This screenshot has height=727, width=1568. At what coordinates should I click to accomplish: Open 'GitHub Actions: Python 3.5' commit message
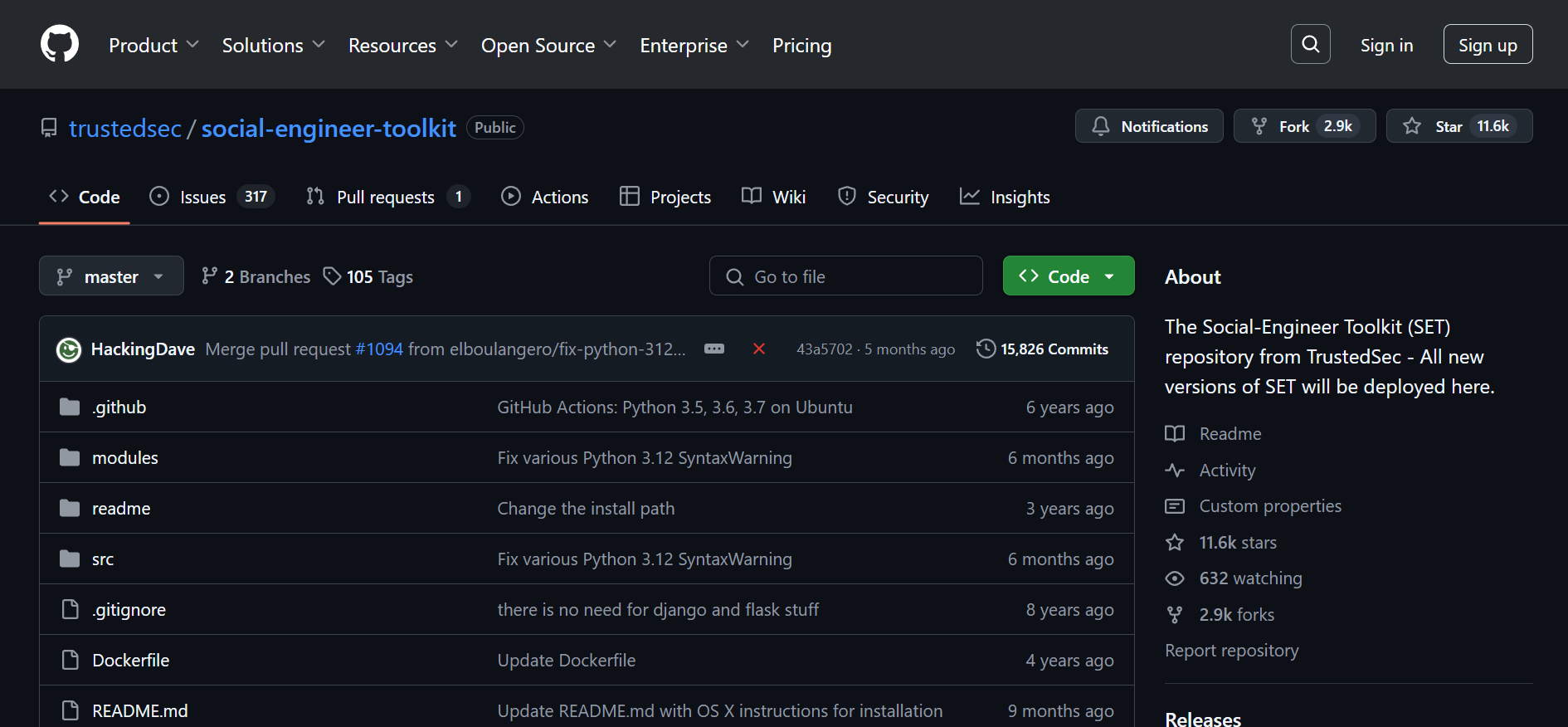[x=674, y=407]
